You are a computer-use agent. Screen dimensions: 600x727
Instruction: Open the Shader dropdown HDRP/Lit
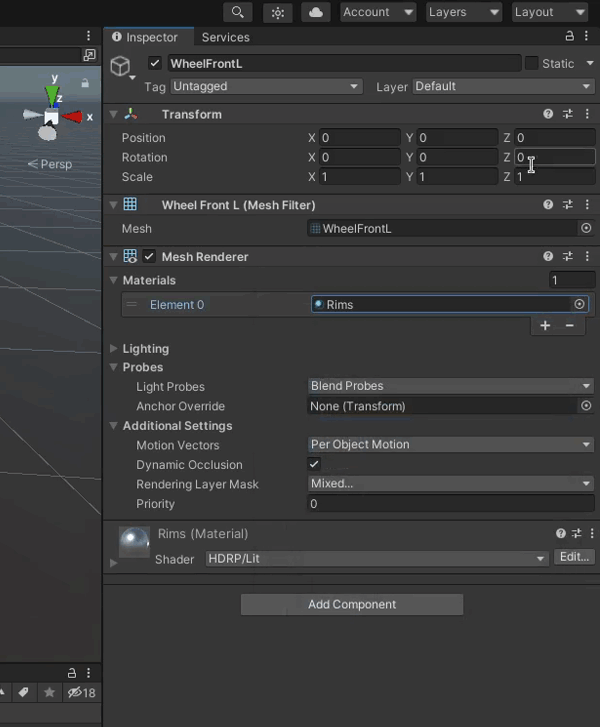(x=377, y=559)
